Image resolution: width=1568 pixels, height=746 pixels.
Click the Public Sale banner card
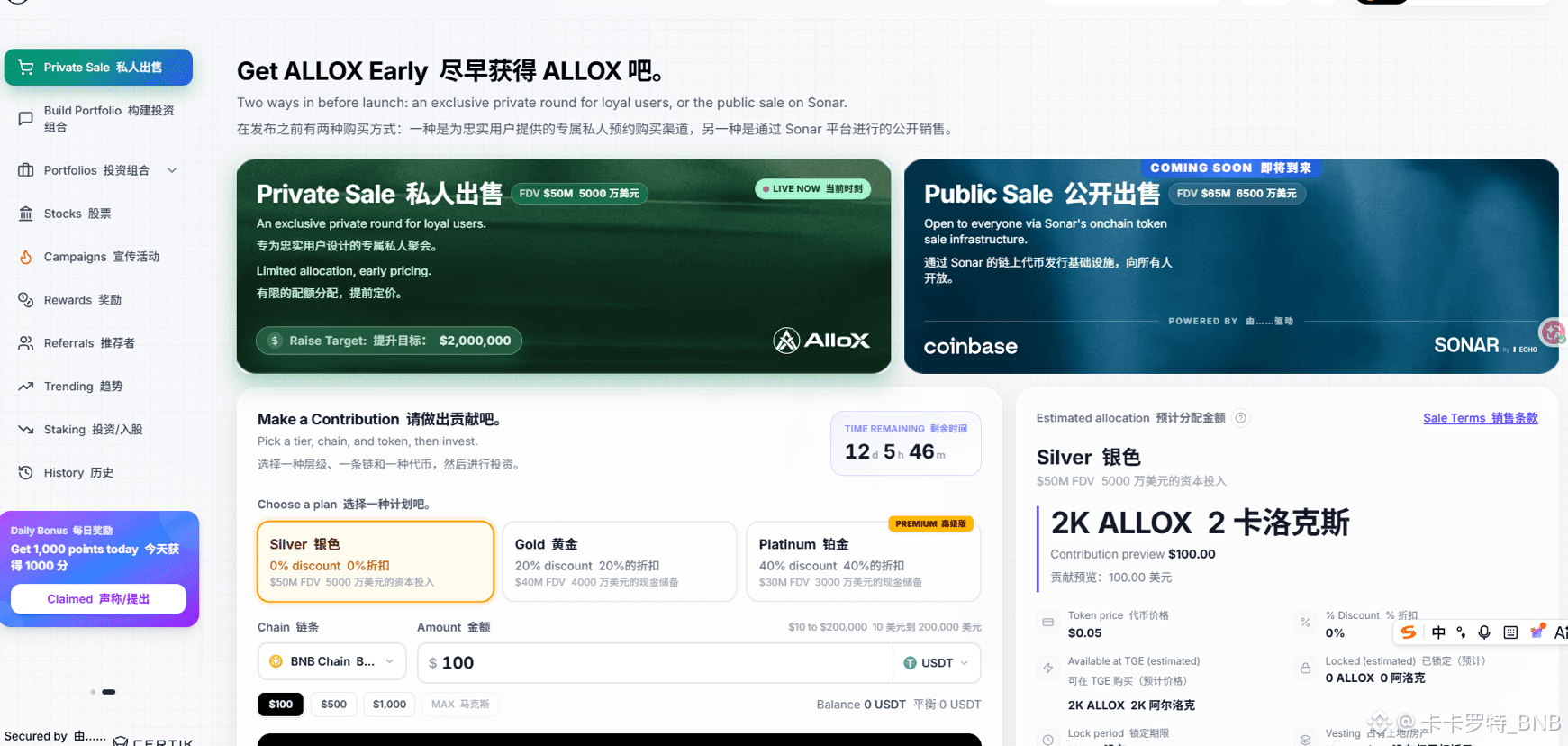[x=1231, y=267]
